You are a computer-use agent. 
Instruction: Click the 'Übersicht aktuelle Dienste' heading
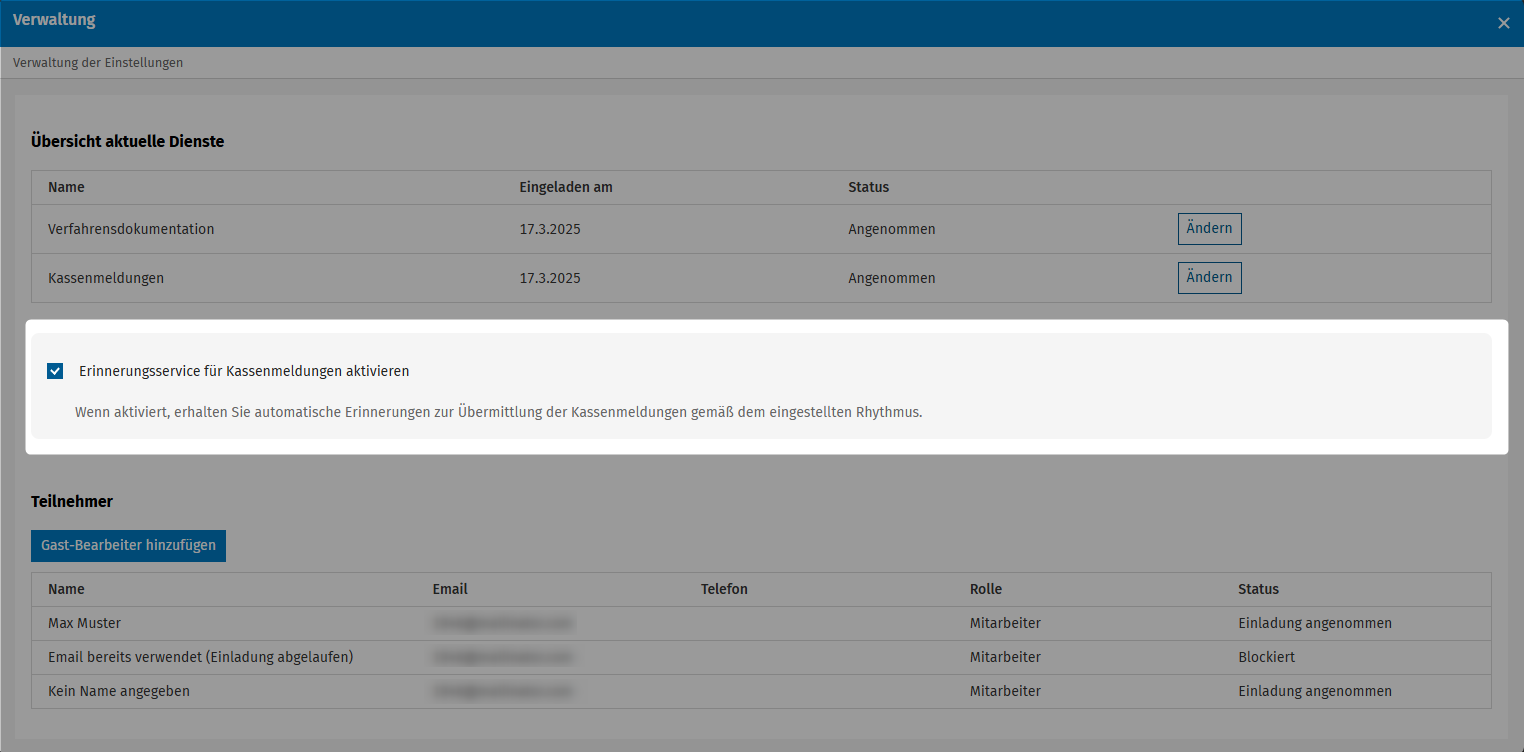coord(127,141)
